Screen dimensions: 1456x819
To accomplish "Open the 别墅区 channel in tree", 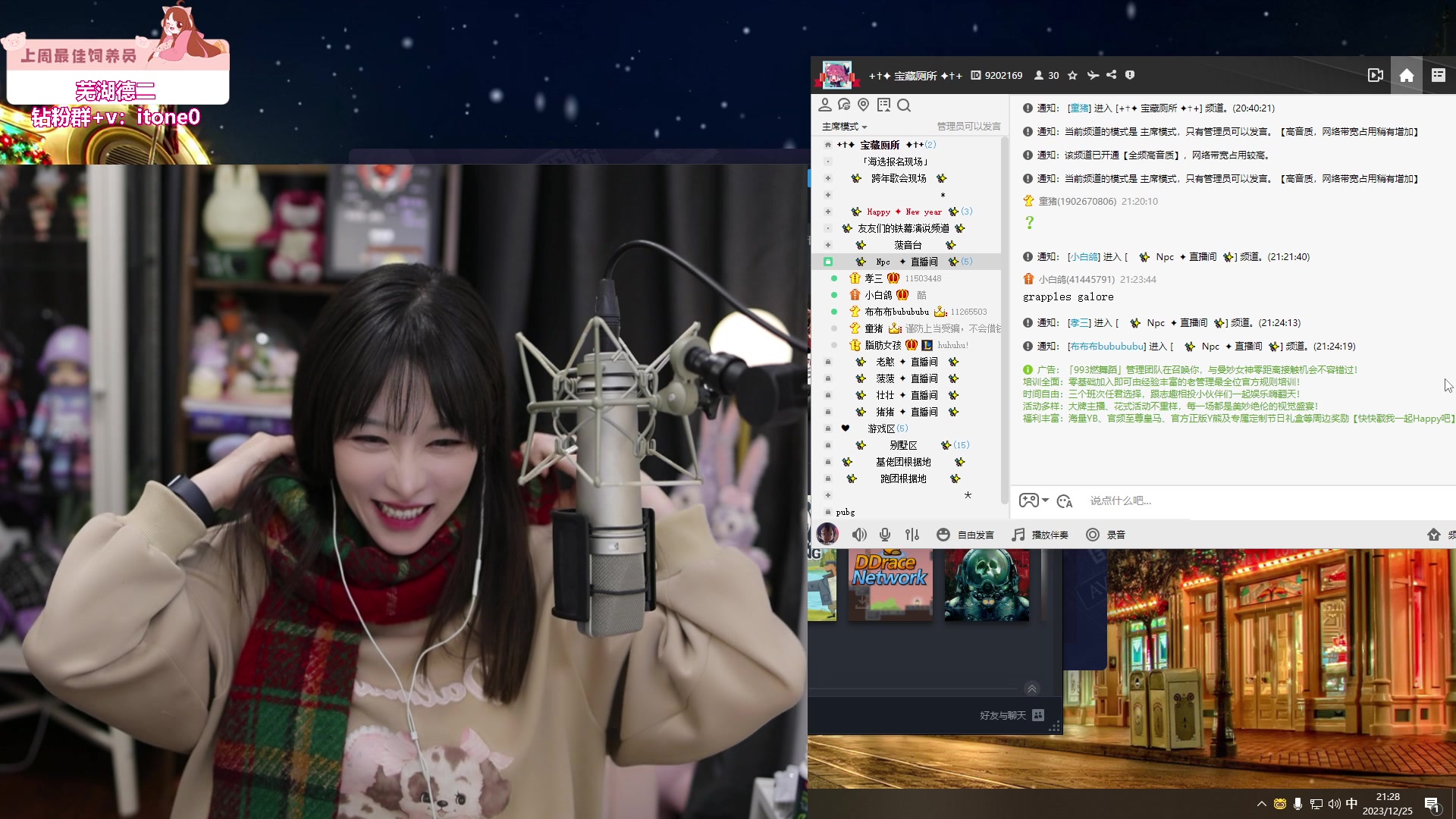I will point(903,445).
